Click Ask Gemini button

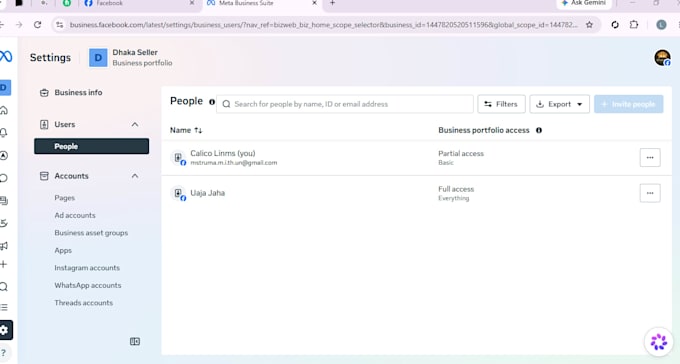pyautogui.click(x=584, y=3)
